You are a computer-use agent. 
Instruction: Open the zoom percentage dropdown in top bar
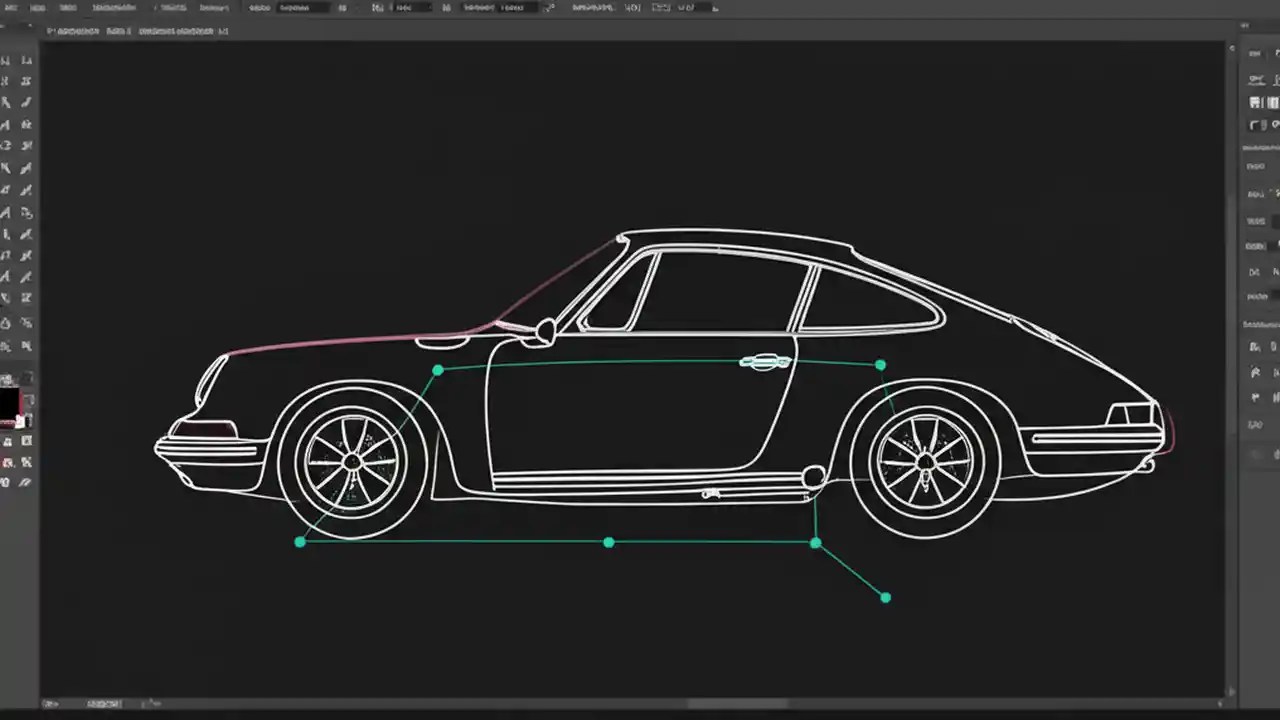pos(633,7)
